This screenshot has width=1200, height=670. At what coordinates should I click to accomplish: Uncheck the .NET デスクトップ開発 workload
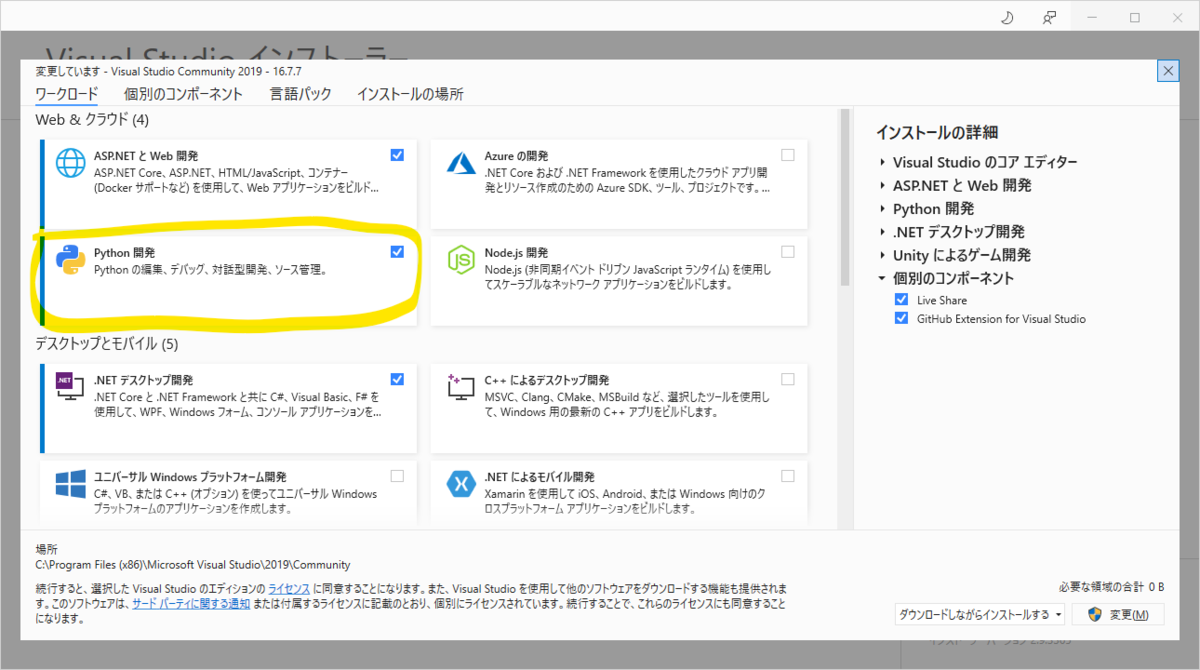(397, 379)
